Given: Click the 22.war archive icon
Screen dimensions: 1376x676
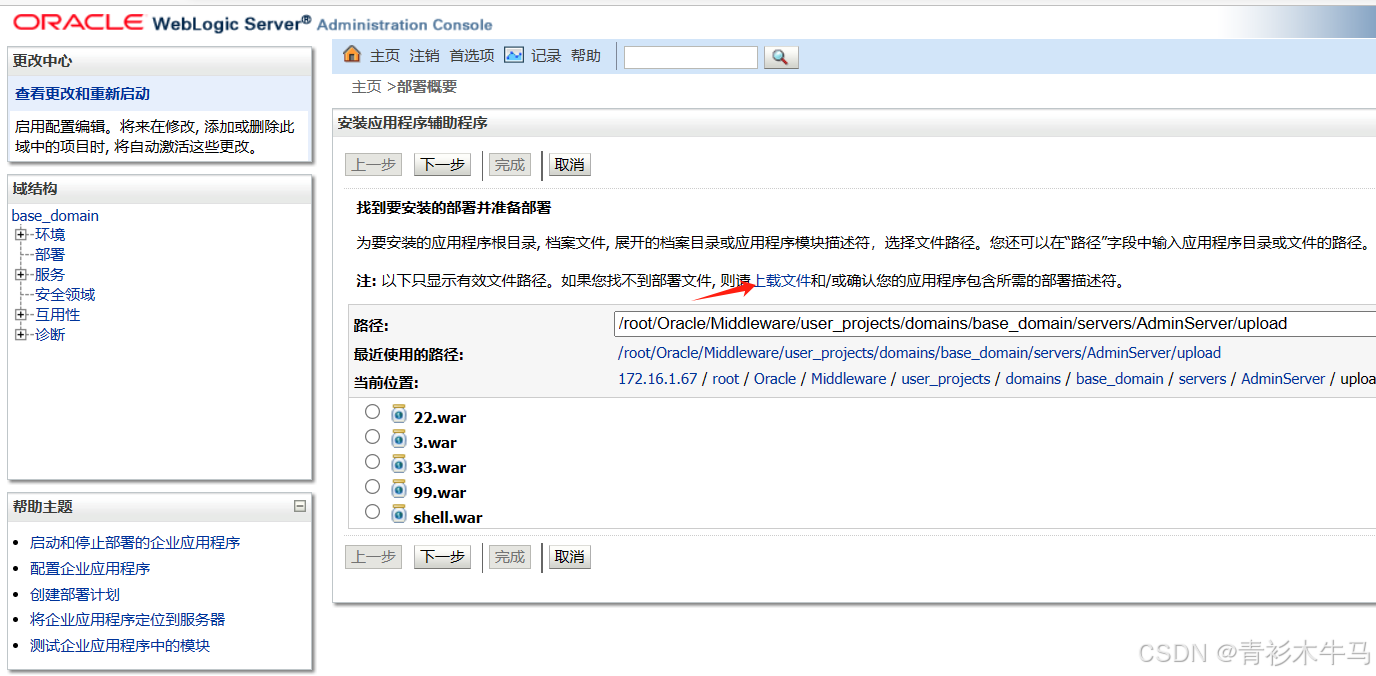Looking at the screenshot, I should coord(399,413).
